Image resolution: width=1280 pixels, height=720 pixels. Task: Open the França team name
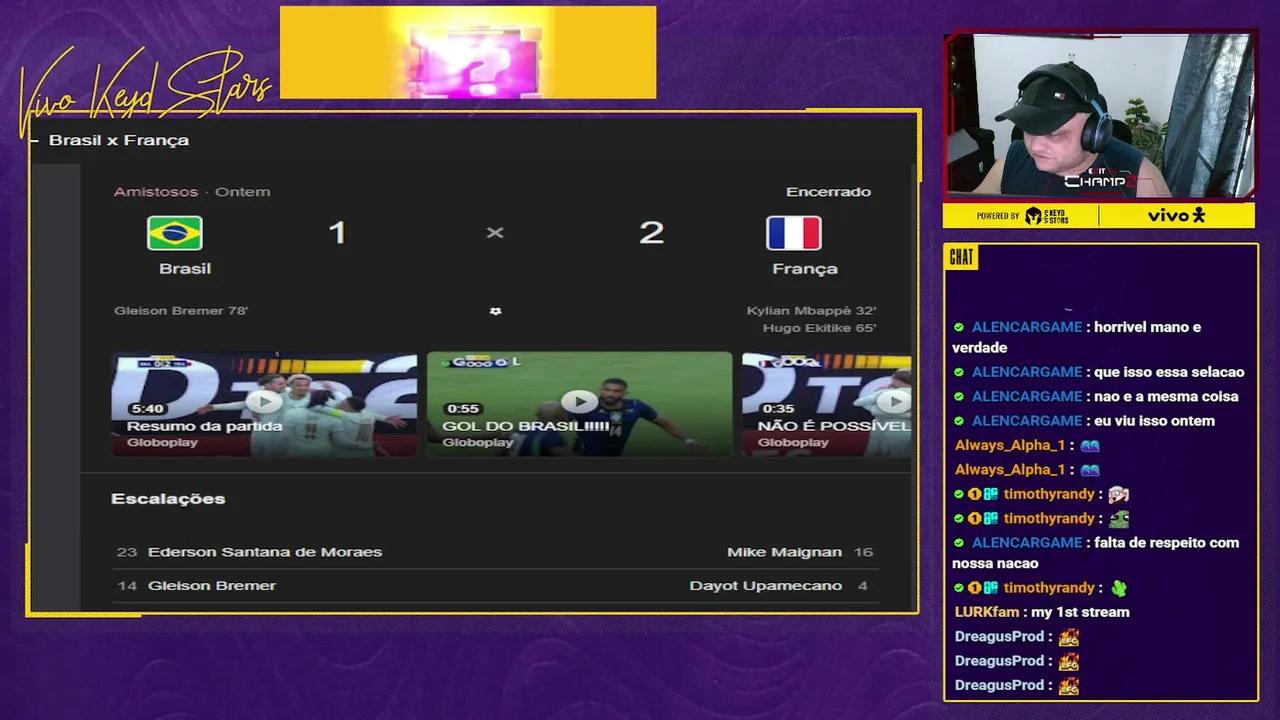(805, 268)
